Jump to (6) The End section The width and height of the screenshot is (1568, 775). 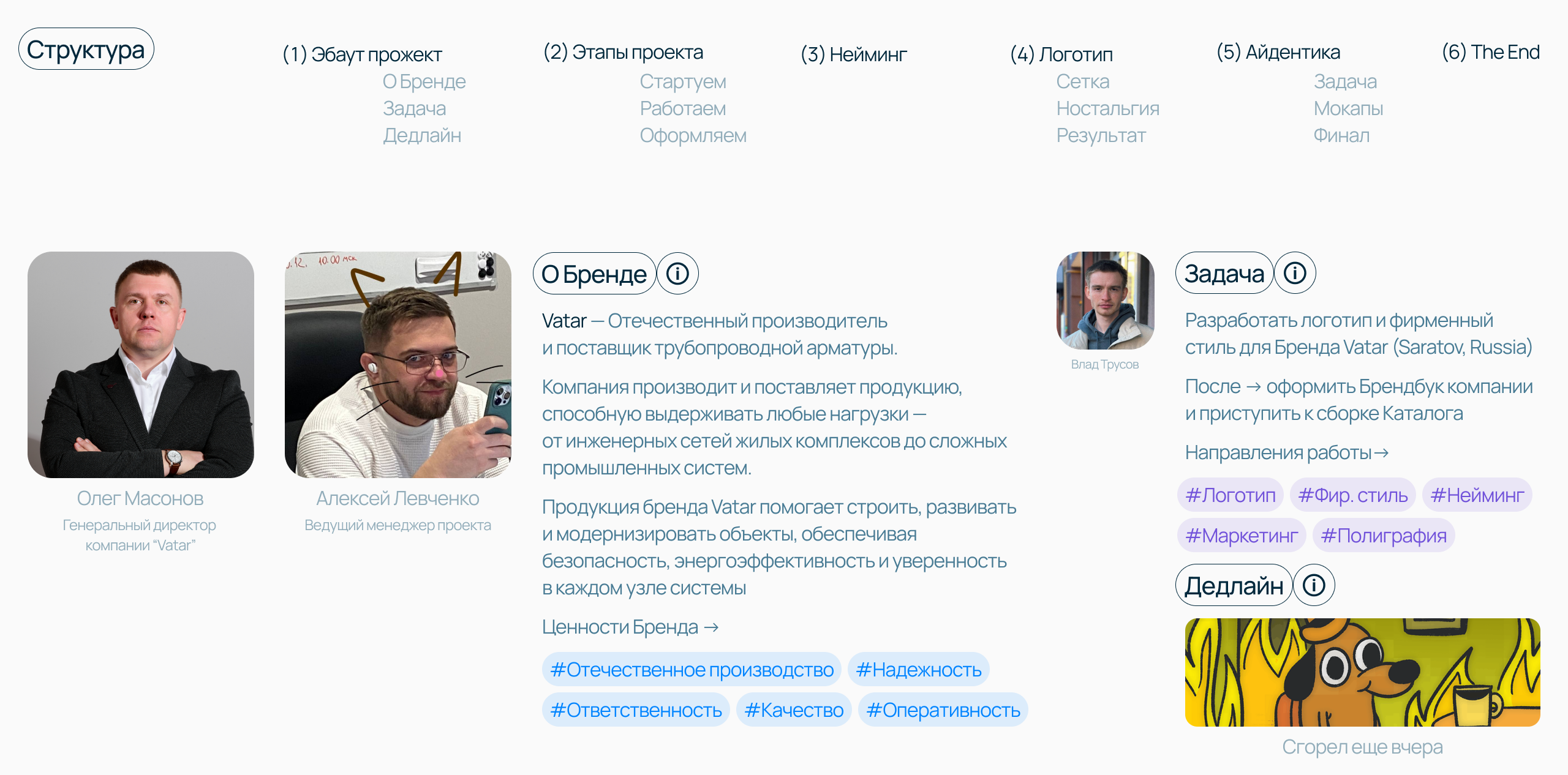coord(1490,53)
